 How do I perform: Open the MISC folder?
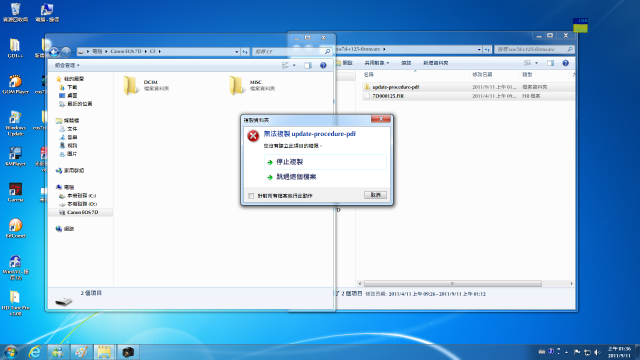253,85
